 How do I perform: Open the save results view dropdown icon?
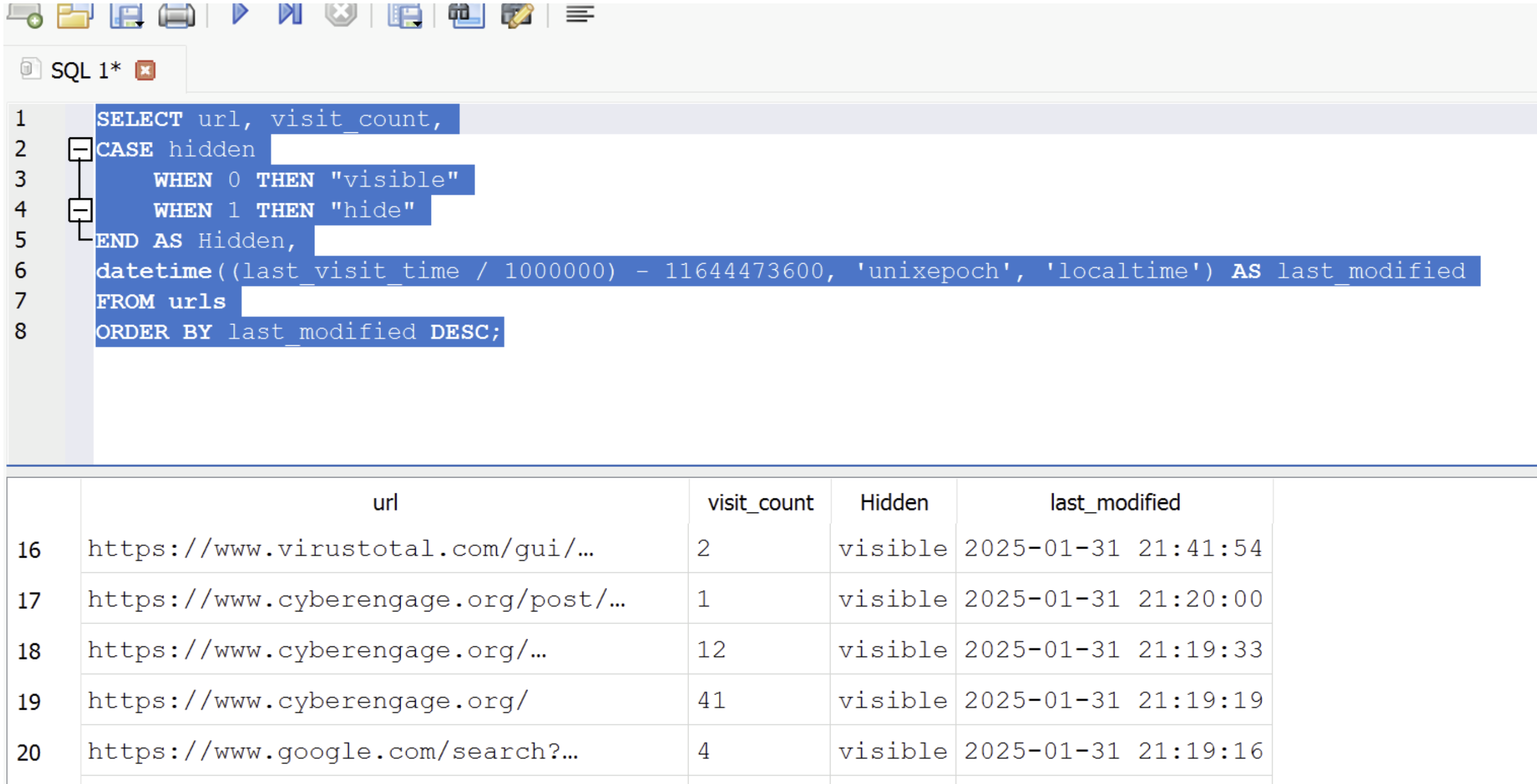(405, 14)
